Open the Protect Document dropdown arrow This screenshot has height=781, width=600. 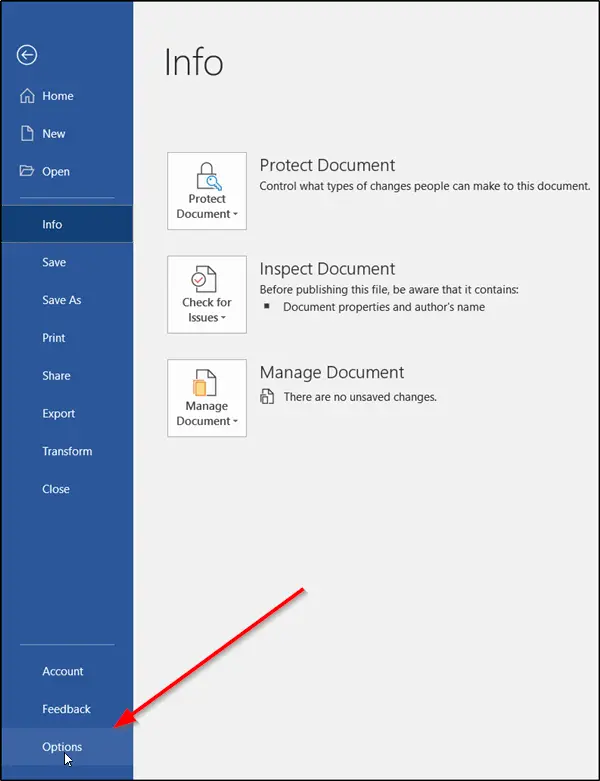point(236,214)
